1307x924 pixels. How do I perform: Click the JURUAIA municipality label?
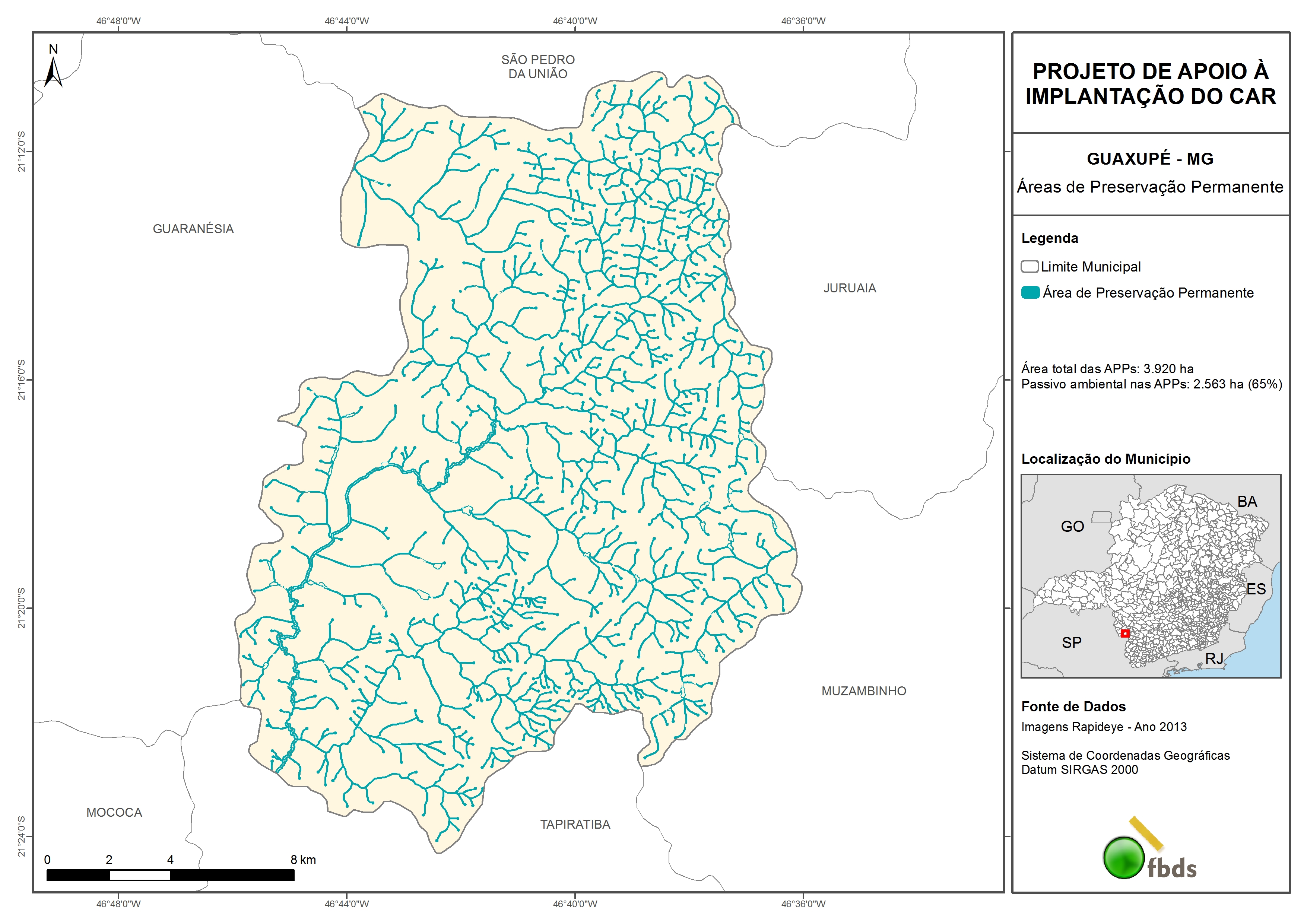[x=849, y=288]
